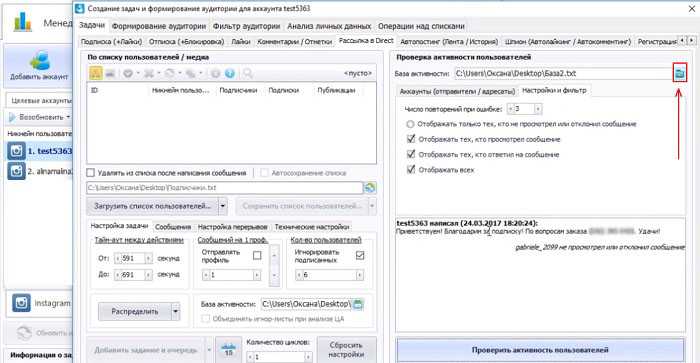
Task: Click the window icon in the dialog title bar
Action: pyautogui.click(x=79, y=8)
